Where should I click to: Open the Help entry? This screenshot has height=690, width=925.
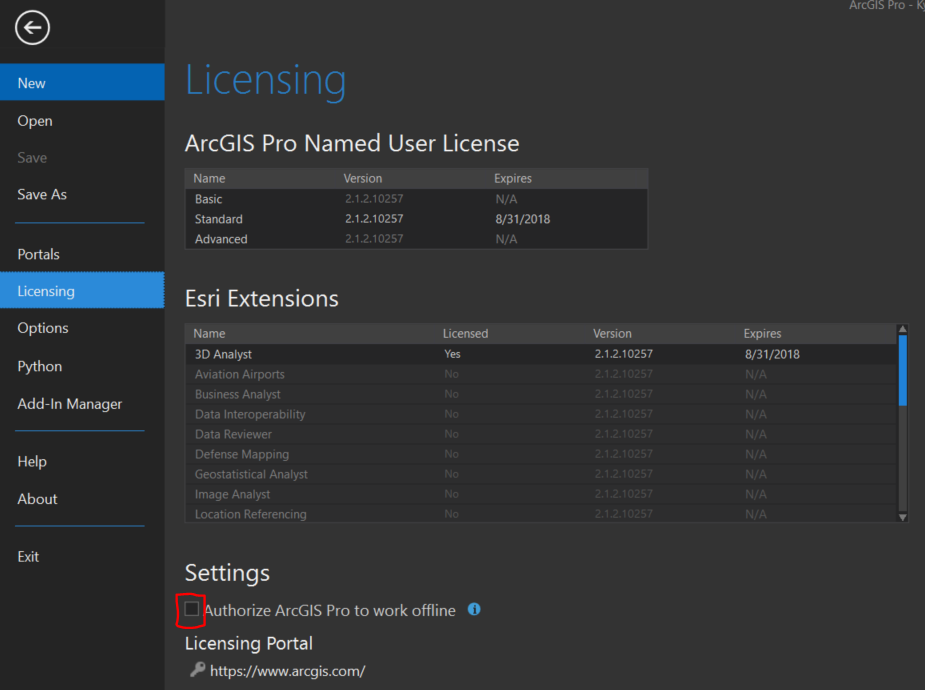pyautogui.click(x=82, y=461)
